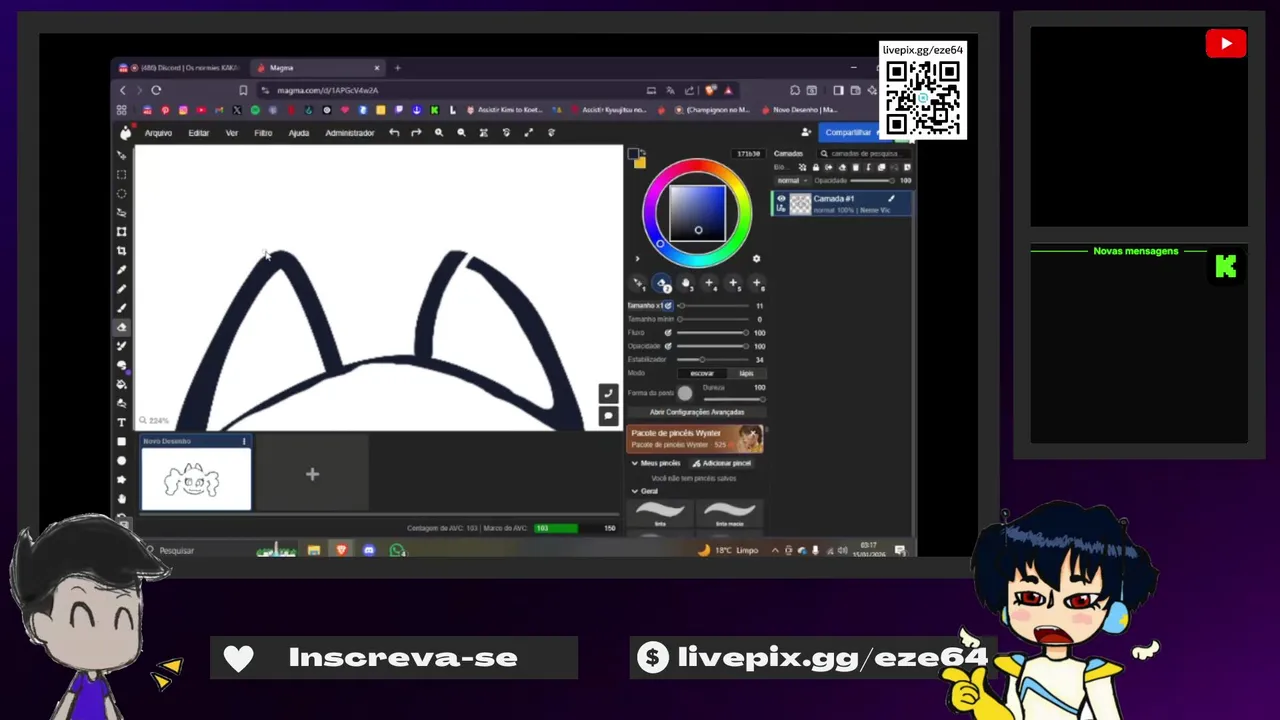Select the paint bucket fill tool
The height and width of the screenshot is (720, 1280).
pyautogui.click(x=122, y=384)
